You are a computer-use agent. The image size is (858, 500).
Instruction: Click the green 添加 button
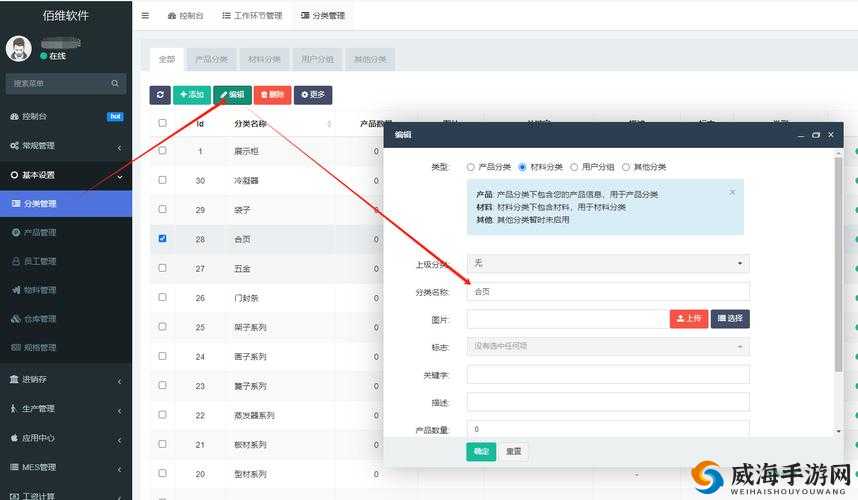(192, 95)
